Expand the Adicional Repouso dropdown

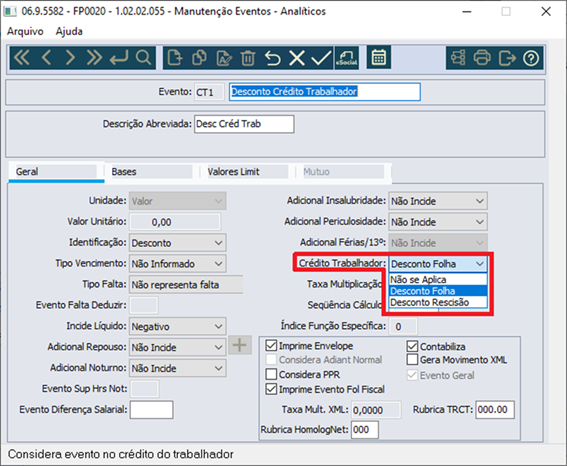click(178, 347)
